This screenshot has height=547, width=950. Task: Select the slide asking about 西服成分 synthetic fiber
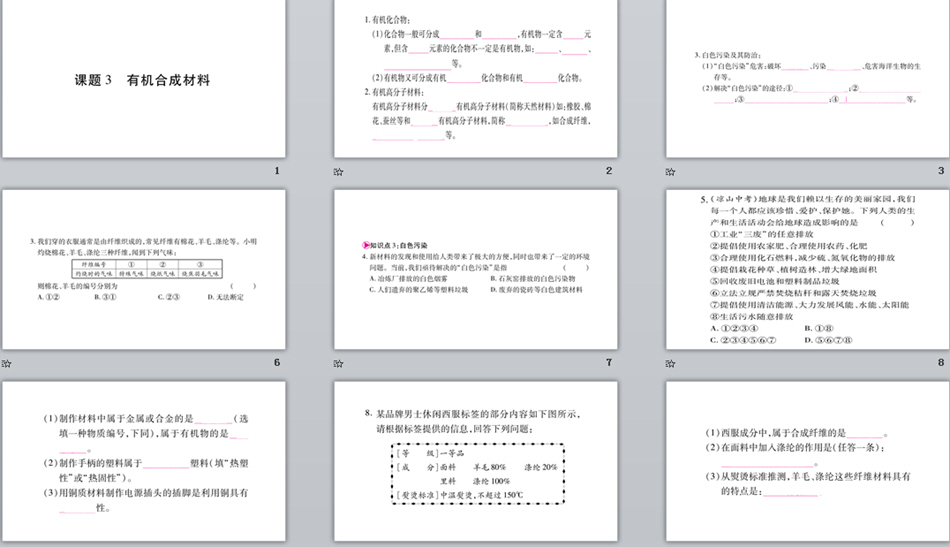[x=806, y=462]
